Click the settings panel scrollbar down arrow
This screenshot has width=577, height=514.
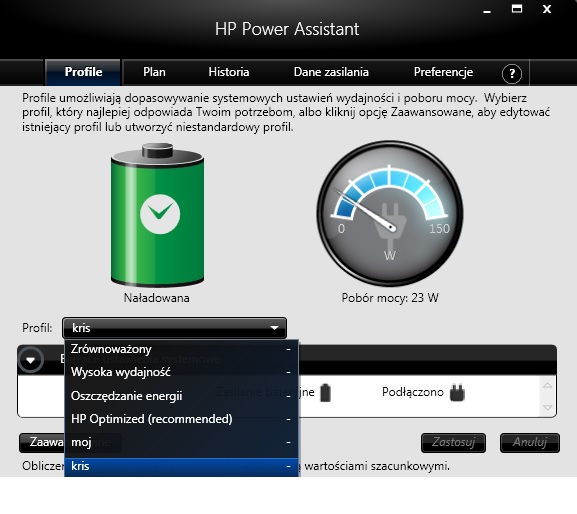[548, 407]
